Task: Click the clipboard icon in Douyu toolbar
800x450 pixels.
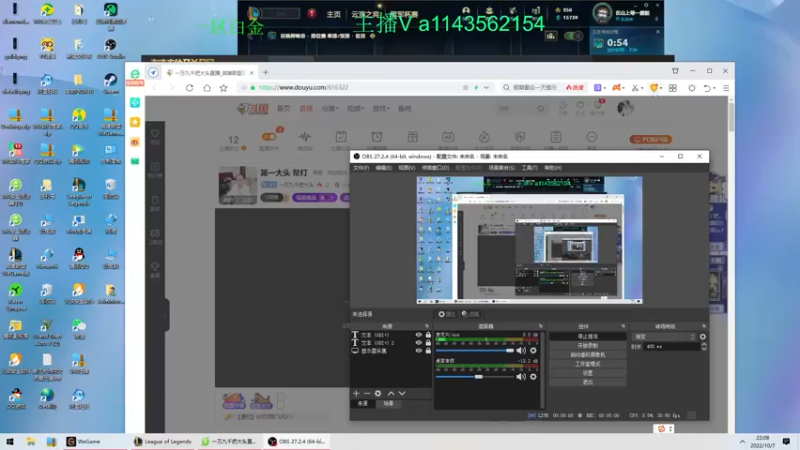Action: [556, 137]
